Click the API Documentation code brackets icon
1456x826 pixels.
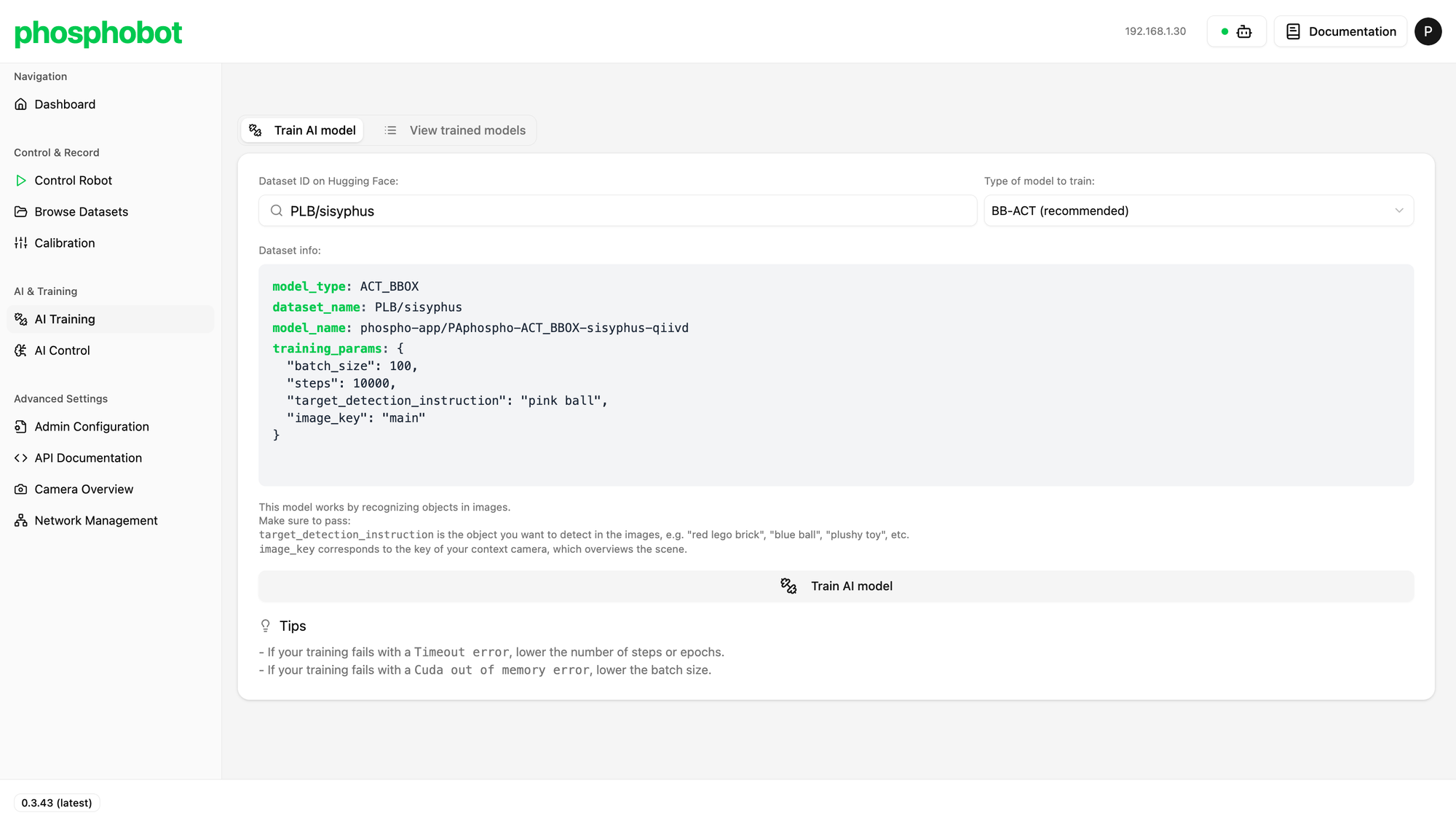[21, 458]
